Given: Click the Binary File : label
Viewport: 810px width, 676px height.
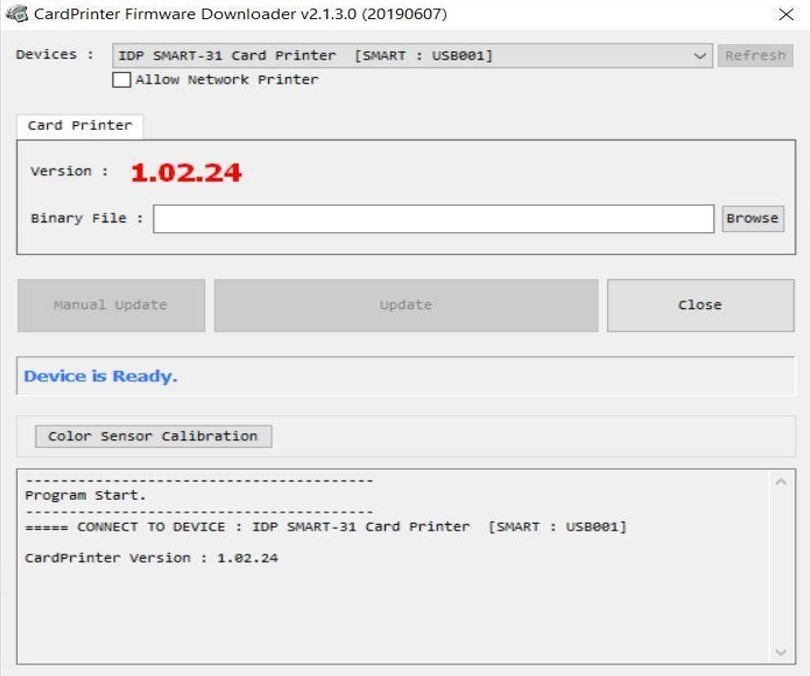Looking at the screenshot, I should click(x=86, y=218).
